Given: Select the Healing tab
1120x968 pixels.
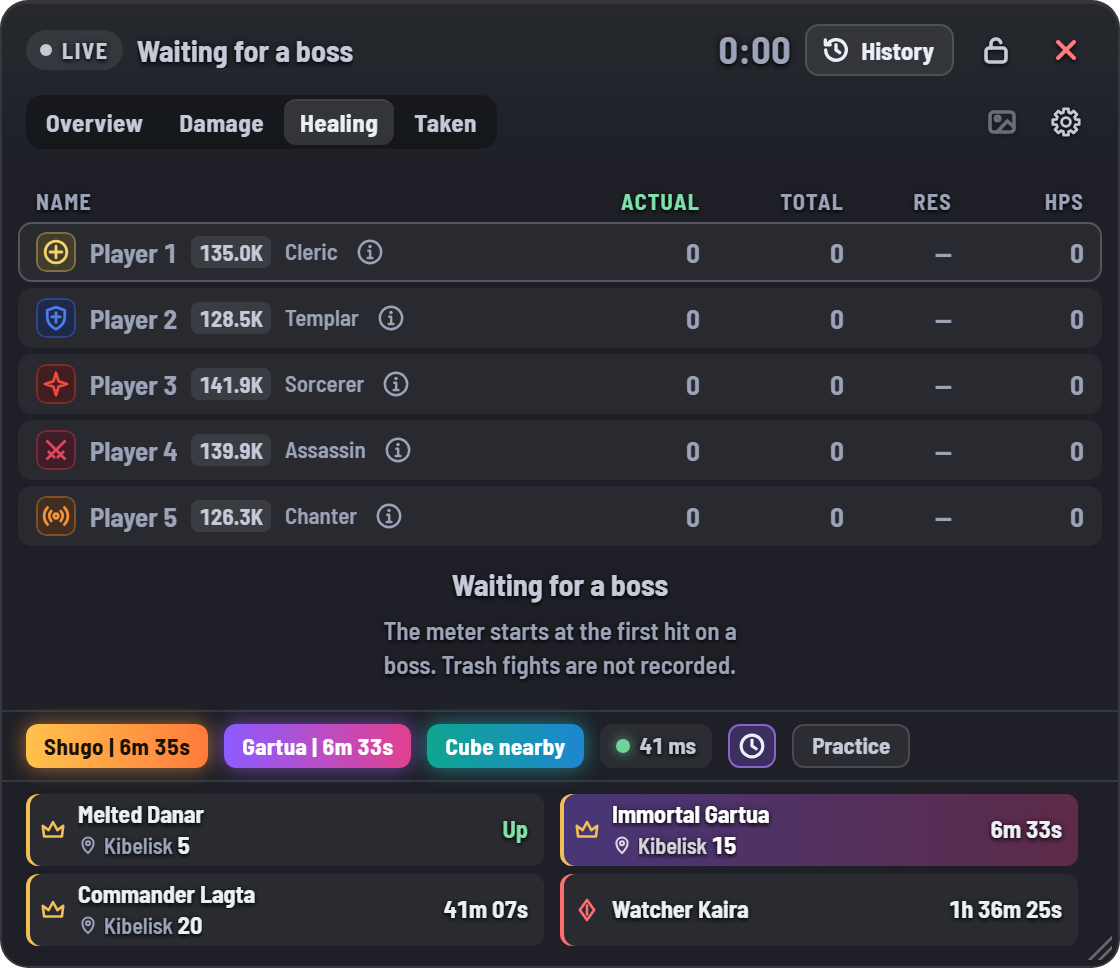Looking at the screenshot, I should click(339, 124).
